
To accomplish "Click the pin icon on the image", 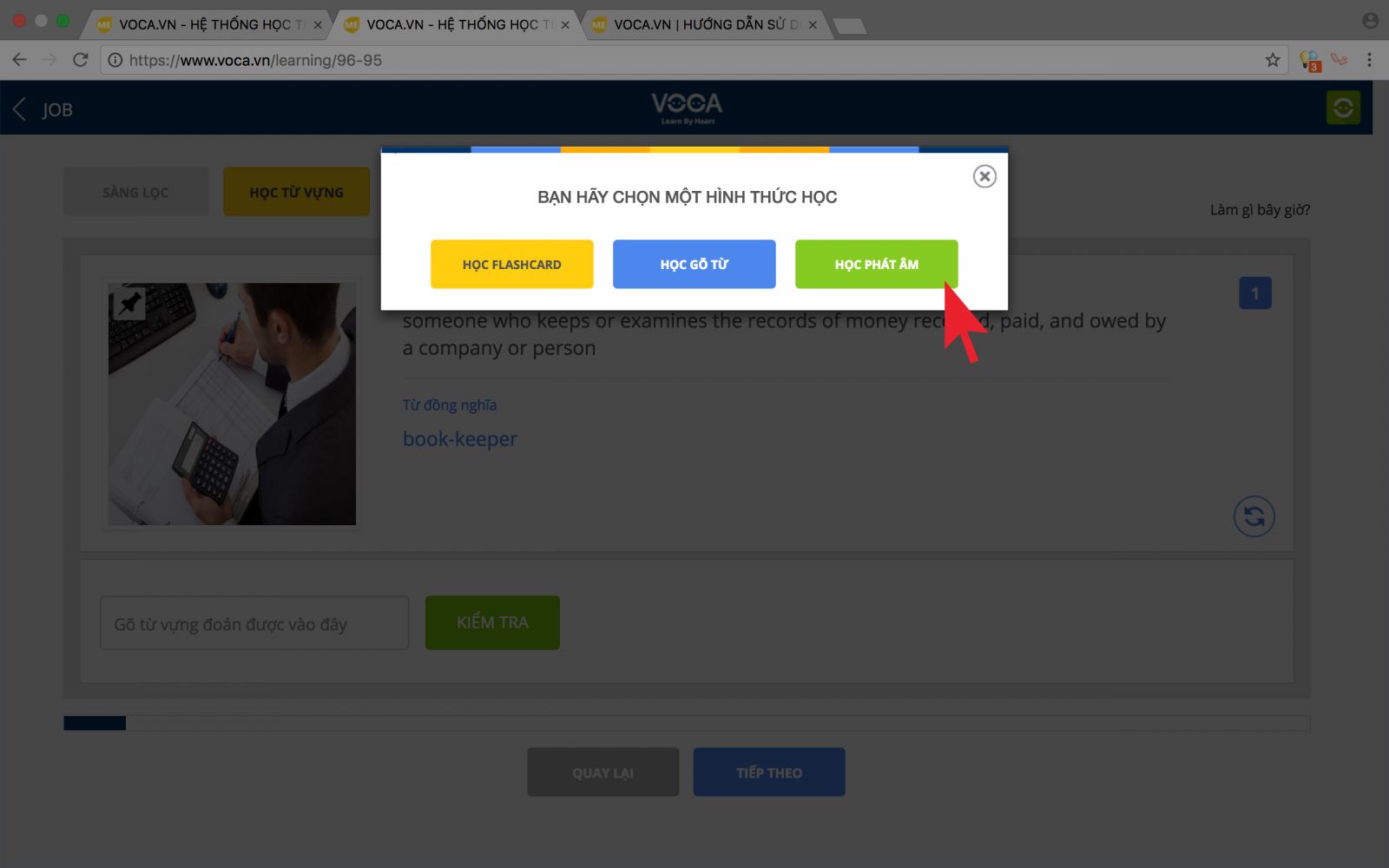I will (x=129, y=303).
